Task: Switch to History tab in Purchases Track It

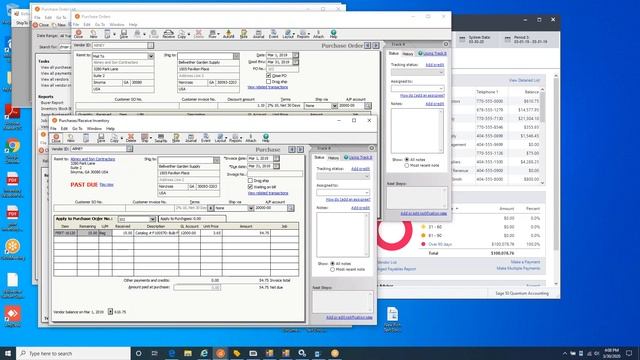Action: 333,158
